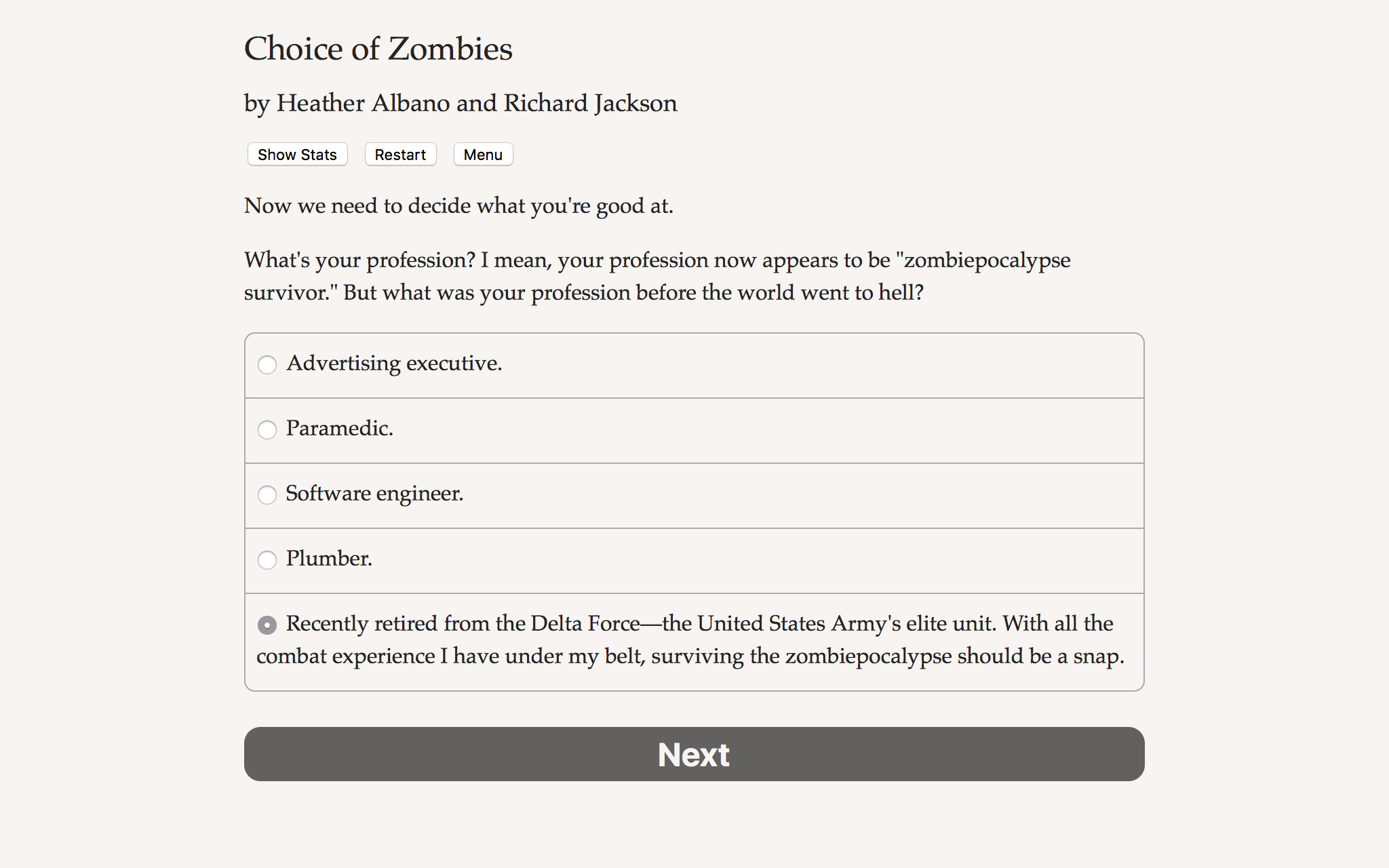Choose the Paramedic radio button
The image size is (1389, 868).
coord(267,430)
